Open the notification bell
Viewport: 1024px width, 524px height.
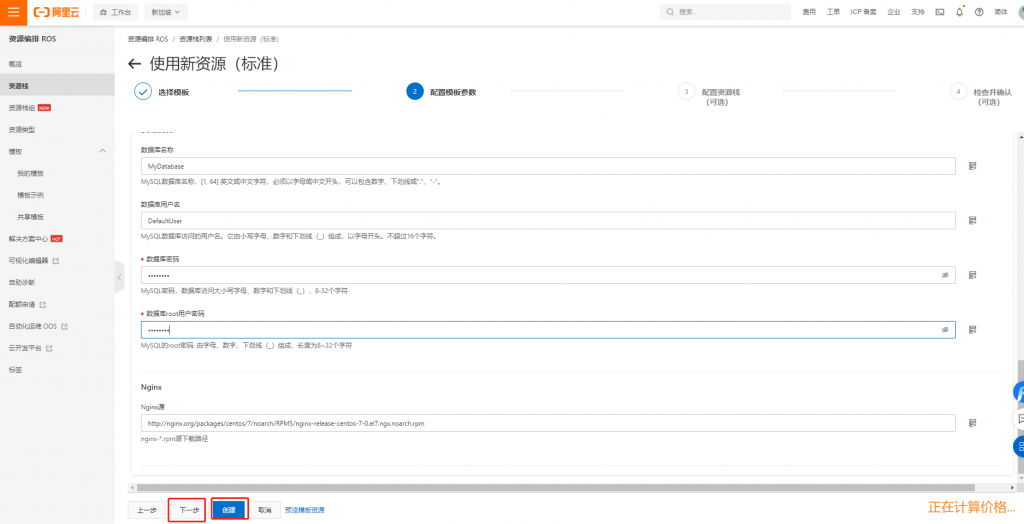click(x=959, y=12)
